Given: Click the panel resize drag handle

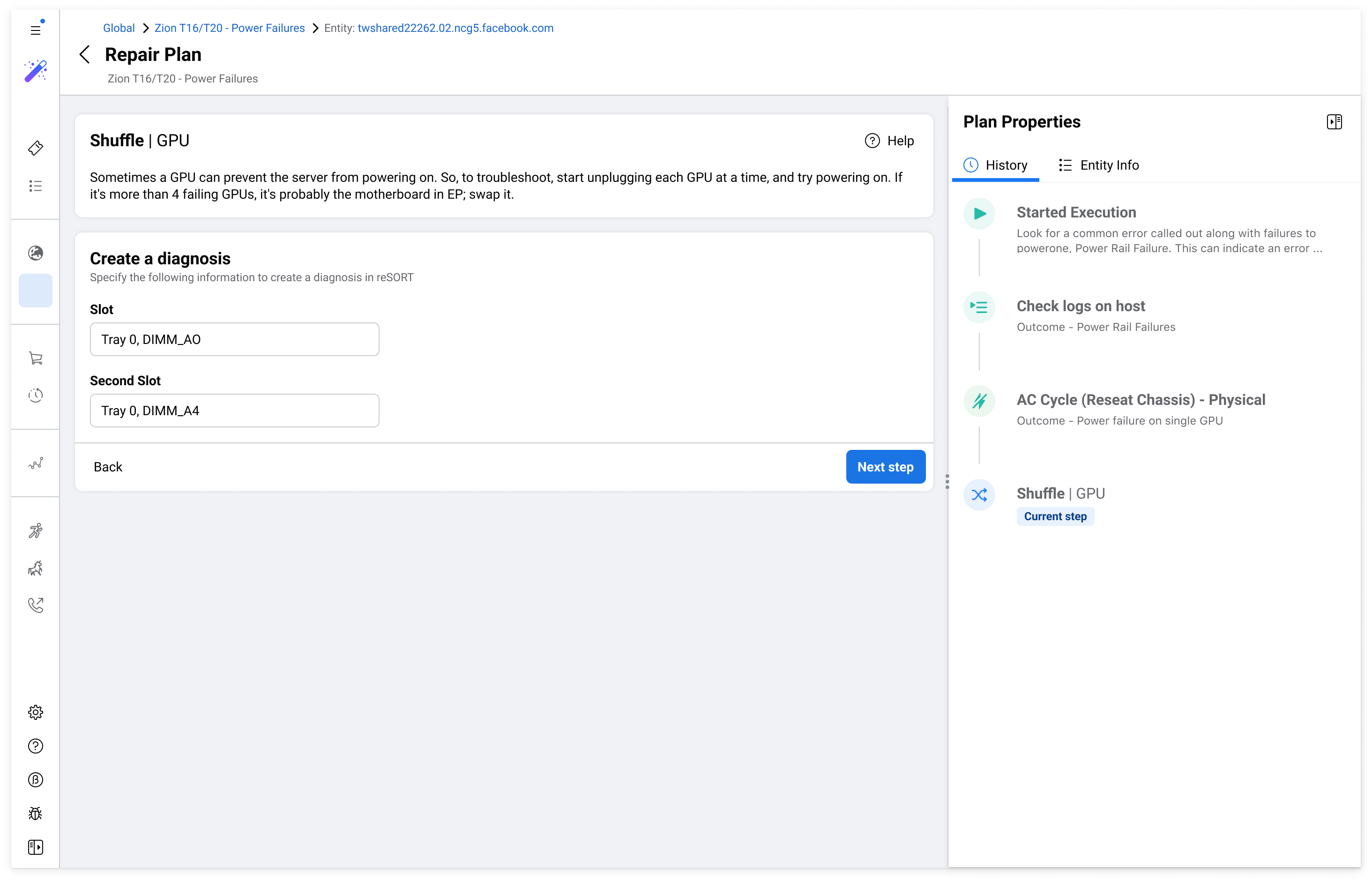Looking at the screenshot, I should [947, 482].
